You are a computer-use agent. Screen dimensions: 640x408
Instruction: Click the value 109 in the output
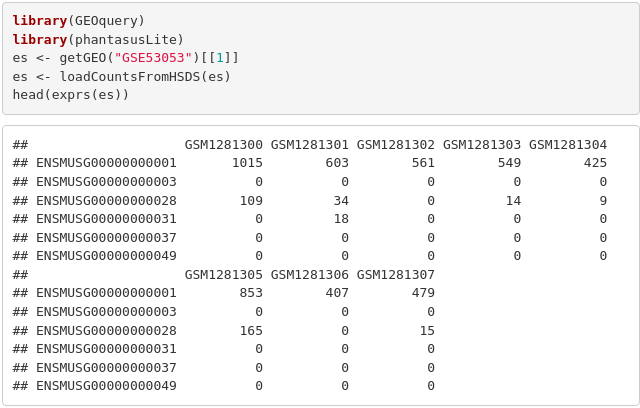pyautogui.click(x=251, y=201)
